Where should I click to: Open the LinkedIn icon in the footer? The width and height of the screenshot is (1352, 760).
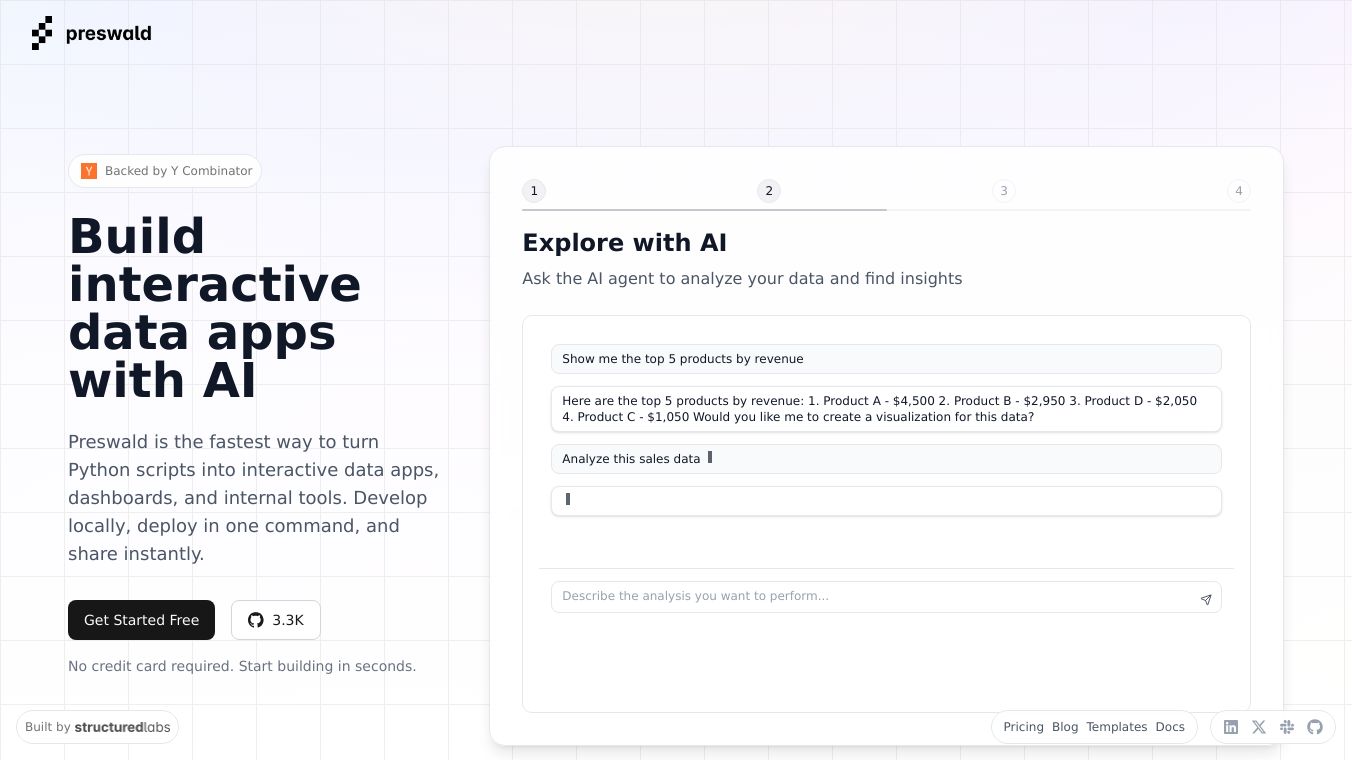click(1231, 727)
